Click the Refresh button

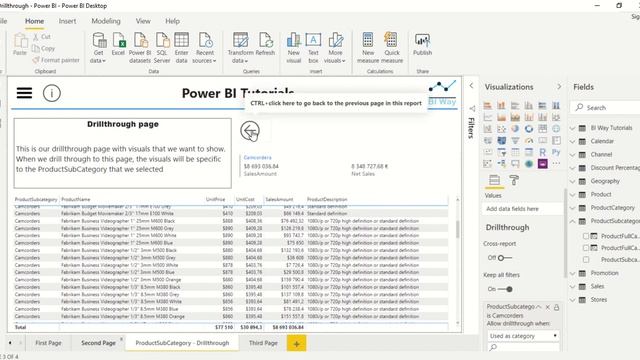[x=265, y=44]
